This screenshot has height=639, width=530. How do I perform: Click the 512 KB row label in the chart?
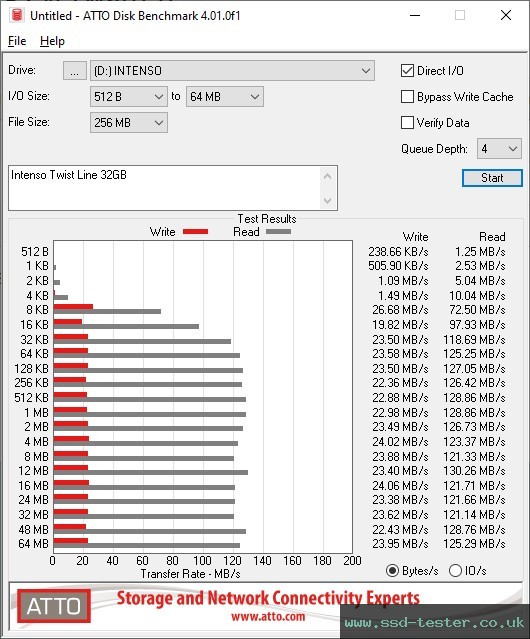[x=31, y=398]
